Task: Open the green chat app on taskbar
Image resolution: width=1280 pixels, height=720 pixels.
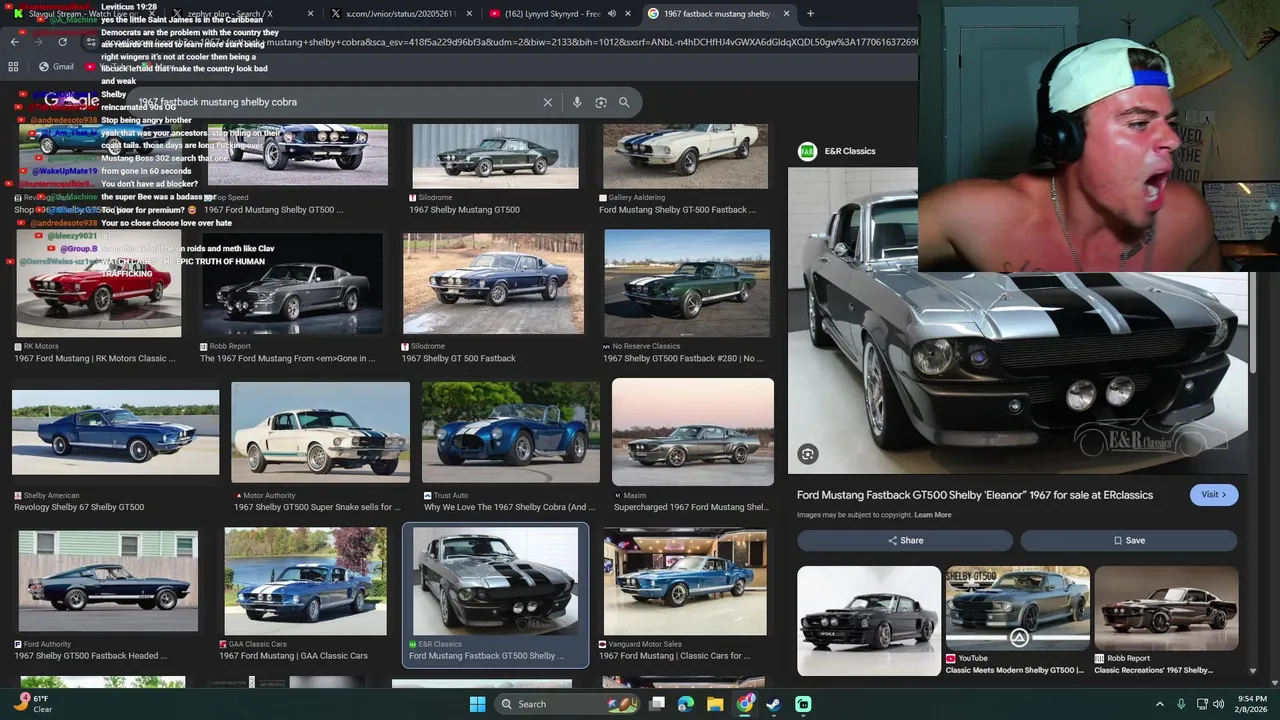Action: pos(803,704)
